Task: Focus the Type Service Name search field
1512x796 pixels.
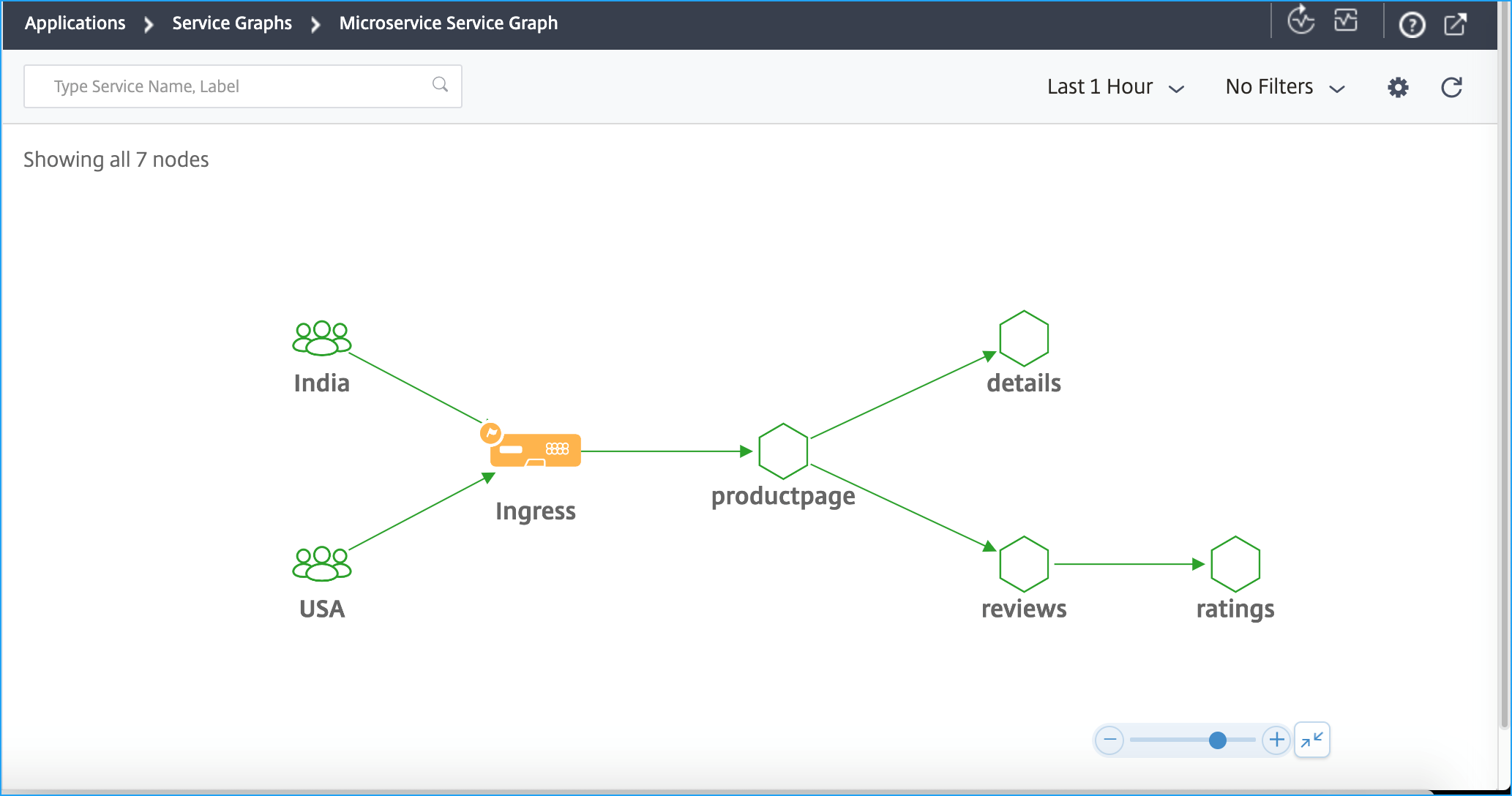Action: 243,86
